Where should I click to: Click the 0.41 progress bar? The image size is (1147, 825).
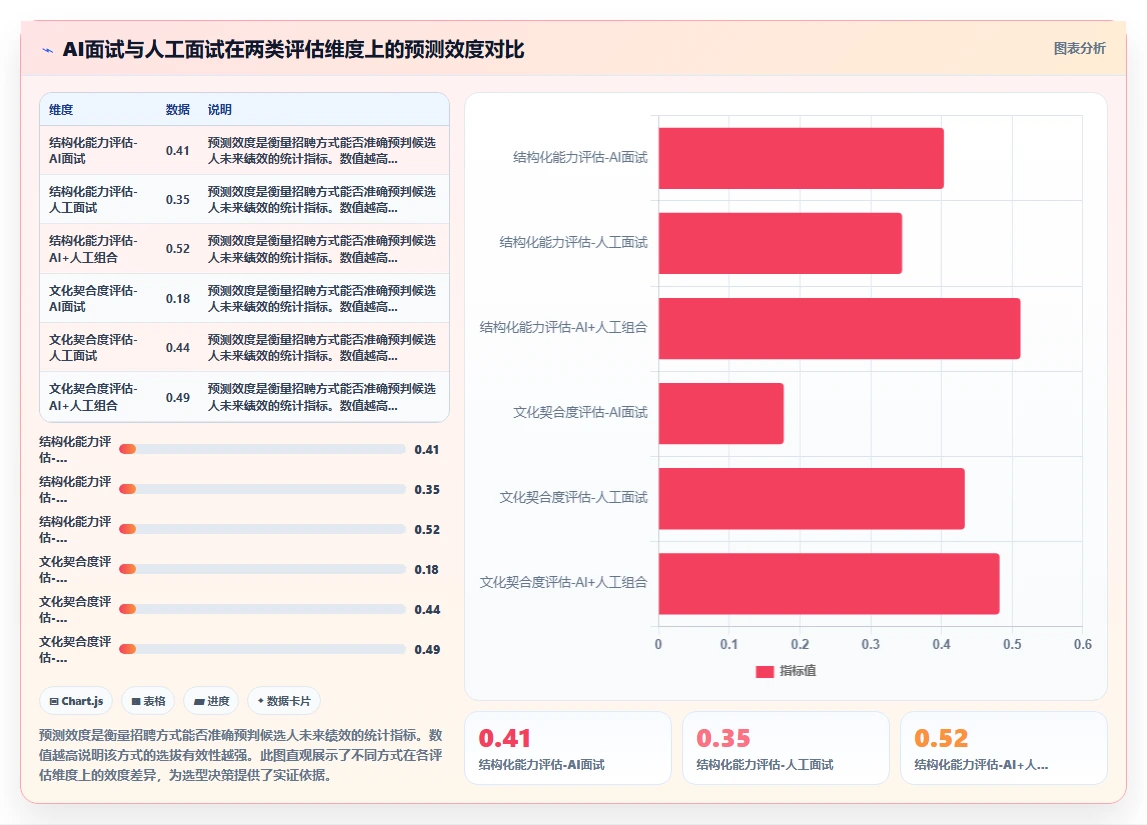tap(262, 449)
